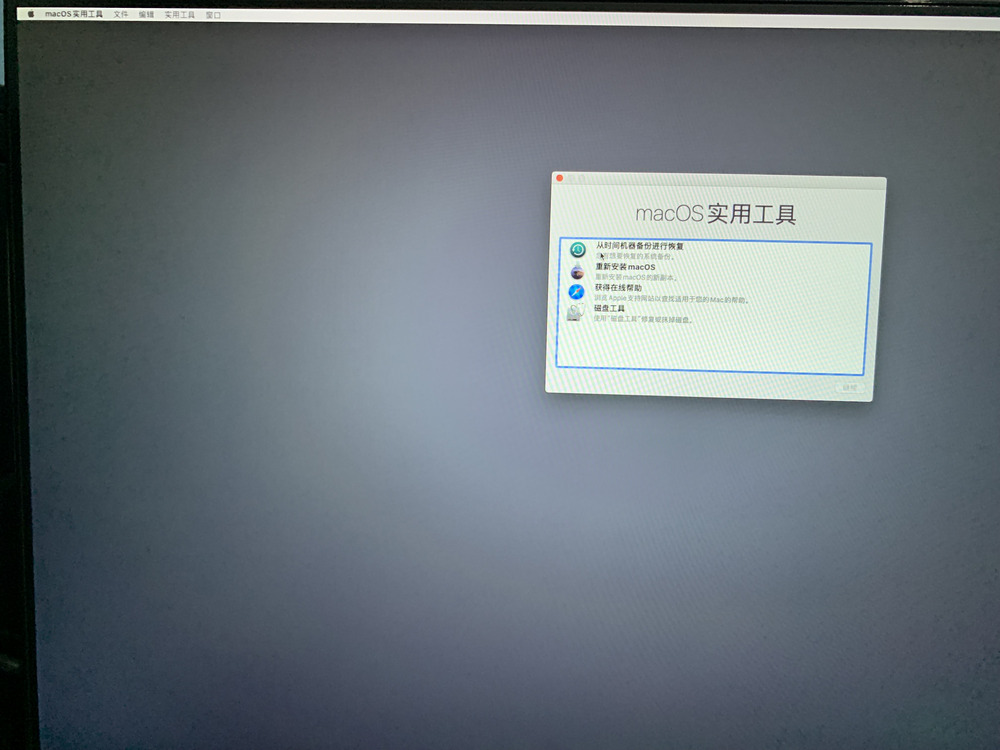The width and height of the screenshot is (1000, 750).
Task: Click the Safari compass icon
Action: click(x=577, y=291)
